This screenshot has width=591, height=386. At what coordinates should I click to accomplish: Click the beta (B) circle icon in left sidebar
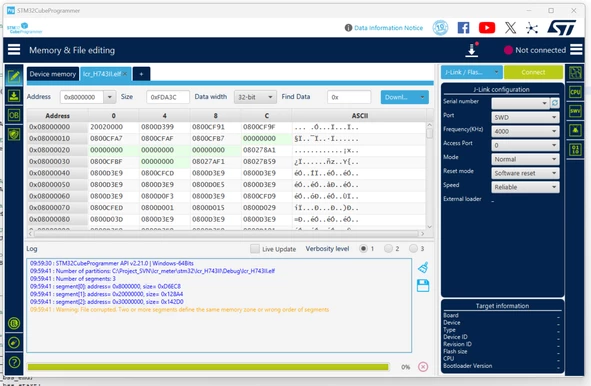click(14, 323)
